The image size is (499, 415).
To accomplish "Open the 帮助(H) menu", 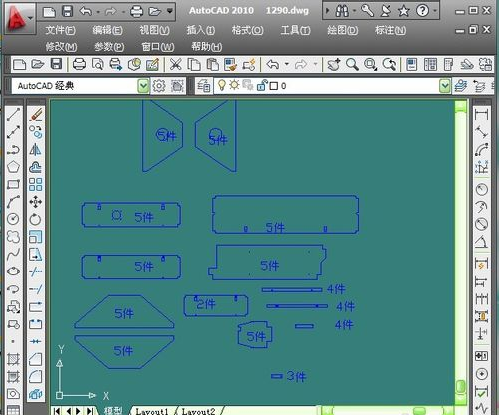I will pos(206,46).
